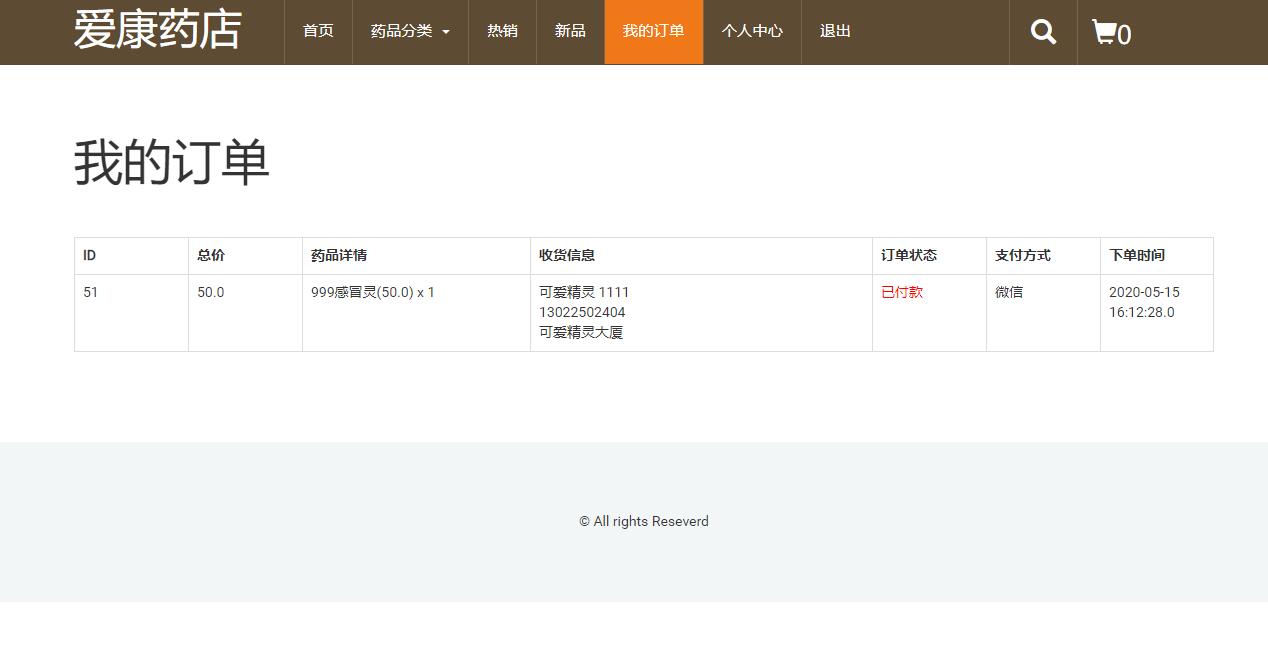The height and width of the screenshot is (664, 1268).
Task: Click the 已付款 order status text
Action: point(901,292)
